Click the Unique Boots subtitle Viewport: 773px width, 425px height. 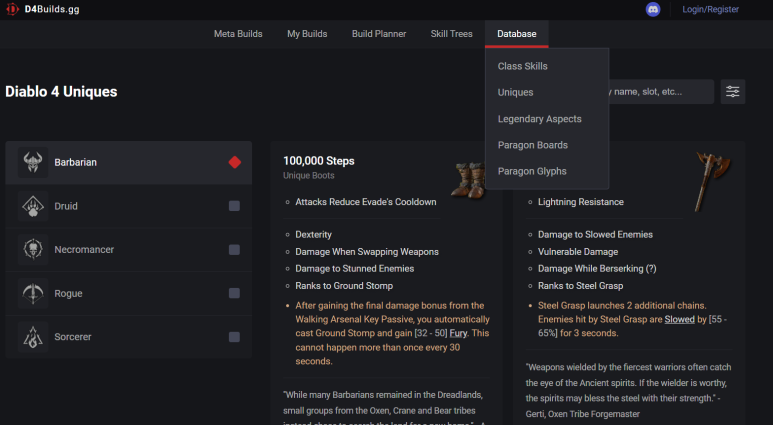[309, 176]
